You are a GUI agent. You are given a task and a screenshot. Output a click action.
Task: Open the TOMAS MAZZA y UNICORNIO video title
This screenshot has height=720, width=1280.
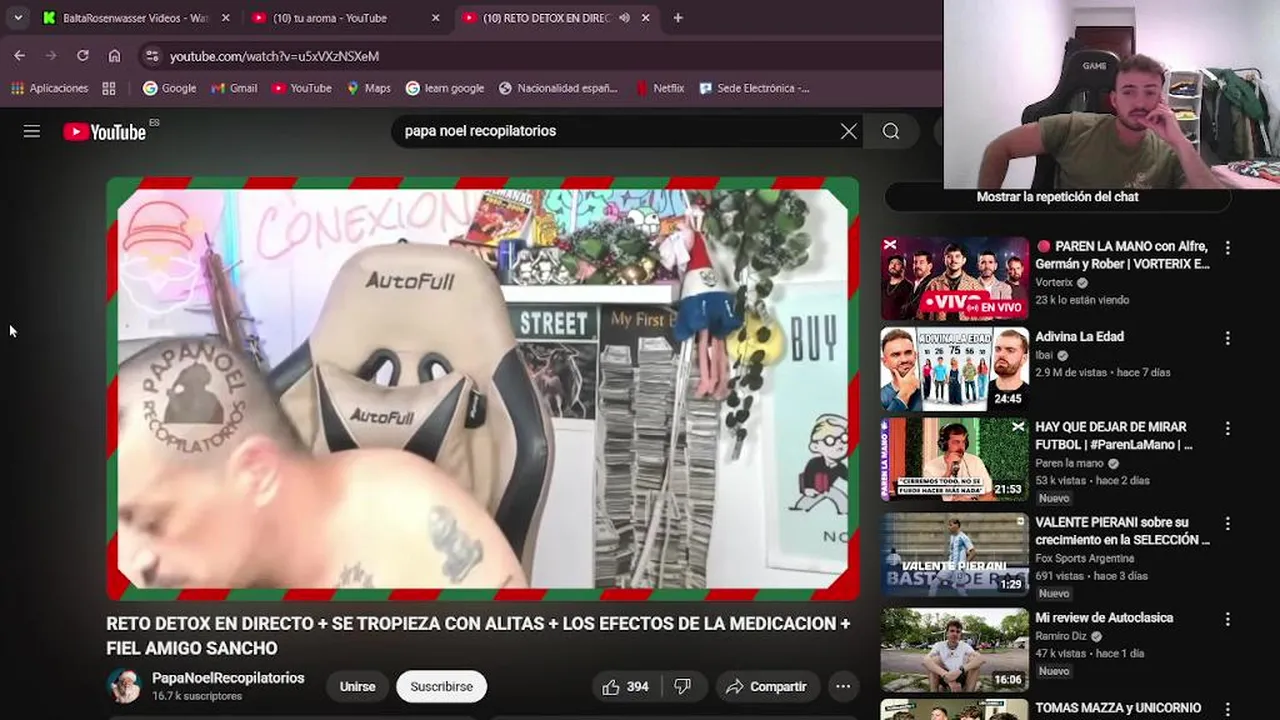click(1118, 708)
